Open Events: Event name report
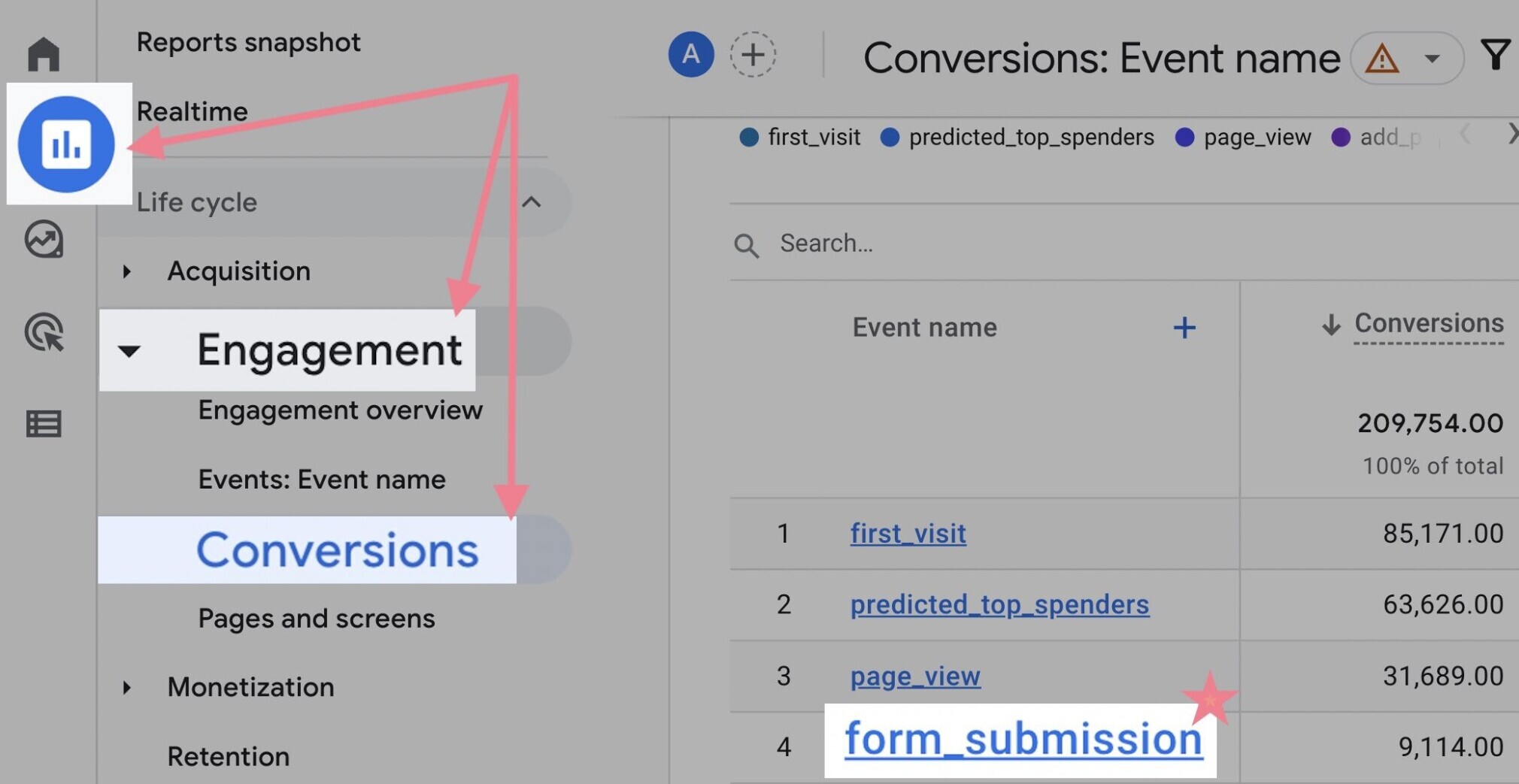Image resolution: width=1519 pixels, height=784 pixels. click(322, 480)
